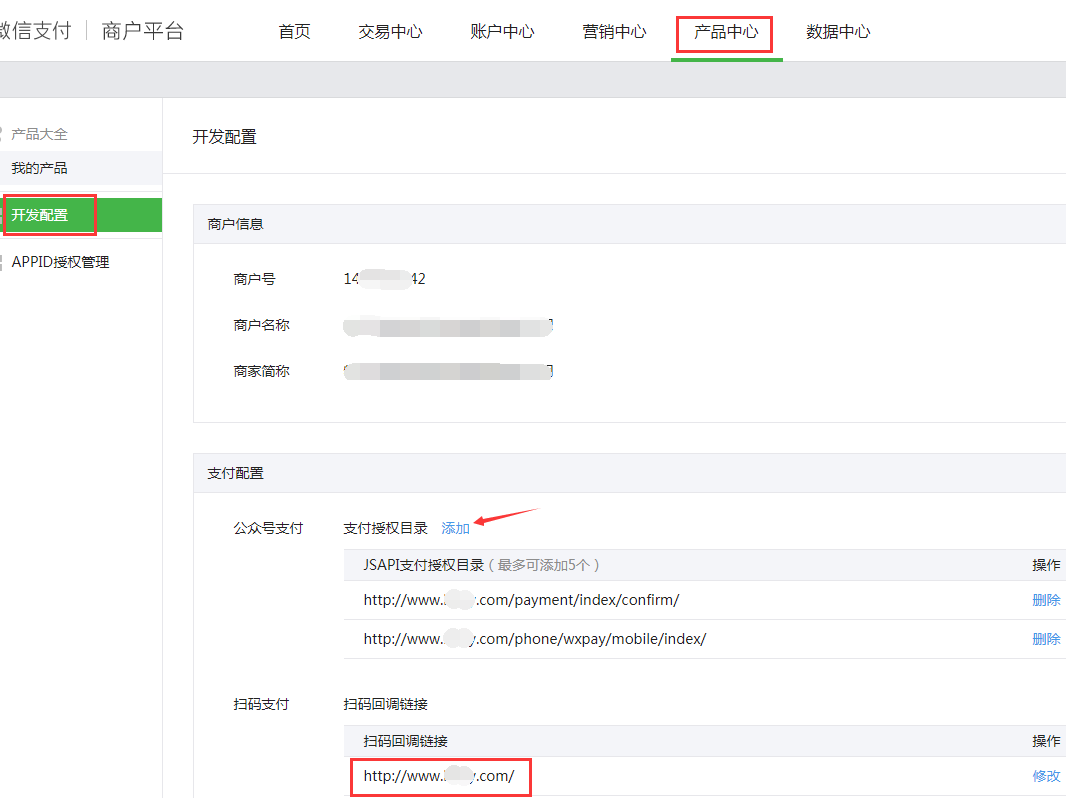Delete the phone/wxpay/mobile/index directory
Screen dimensions: 1066x798
pos(1046,639)
